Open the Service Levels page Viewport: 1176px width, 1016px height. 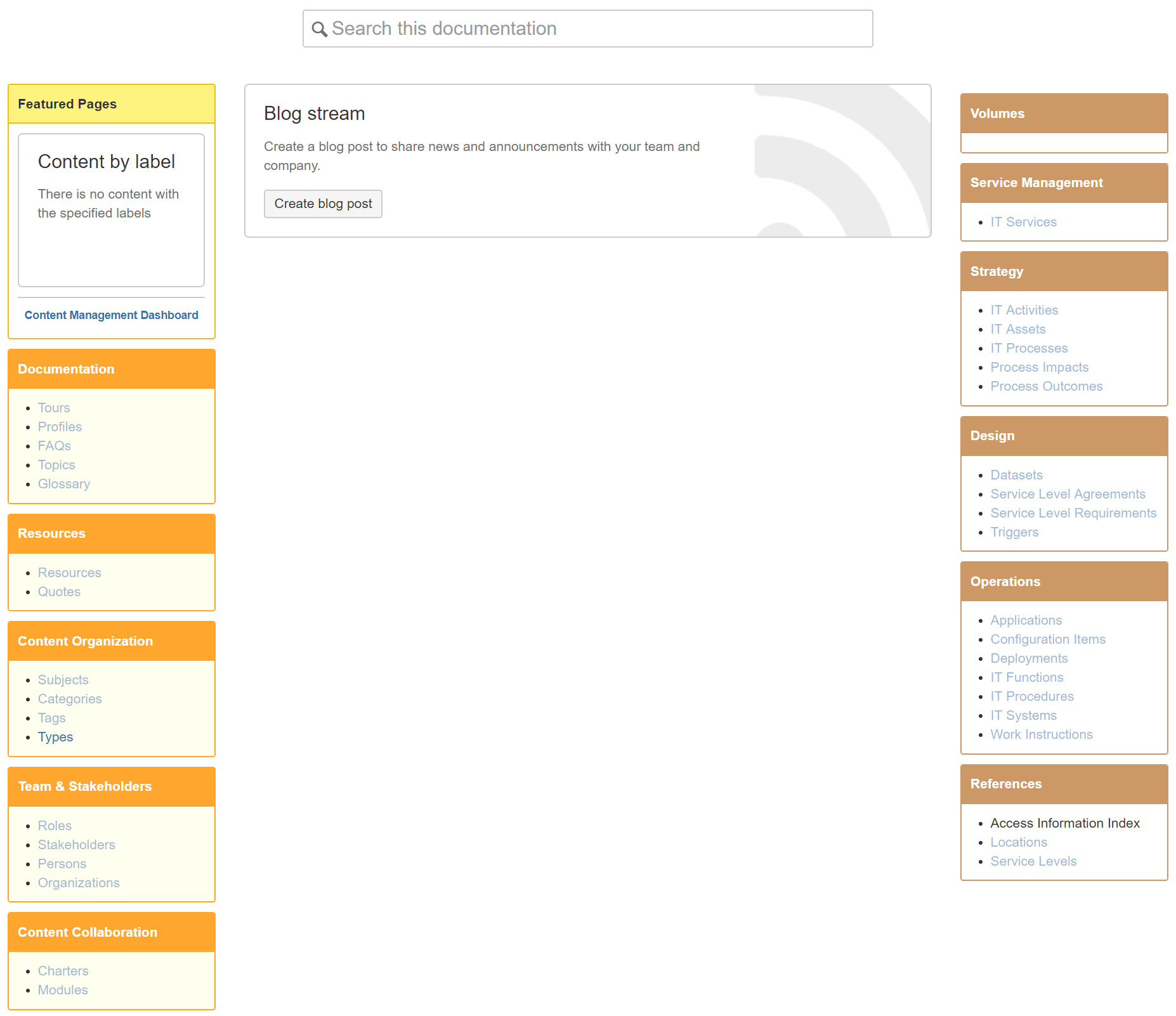[1033, 861]
